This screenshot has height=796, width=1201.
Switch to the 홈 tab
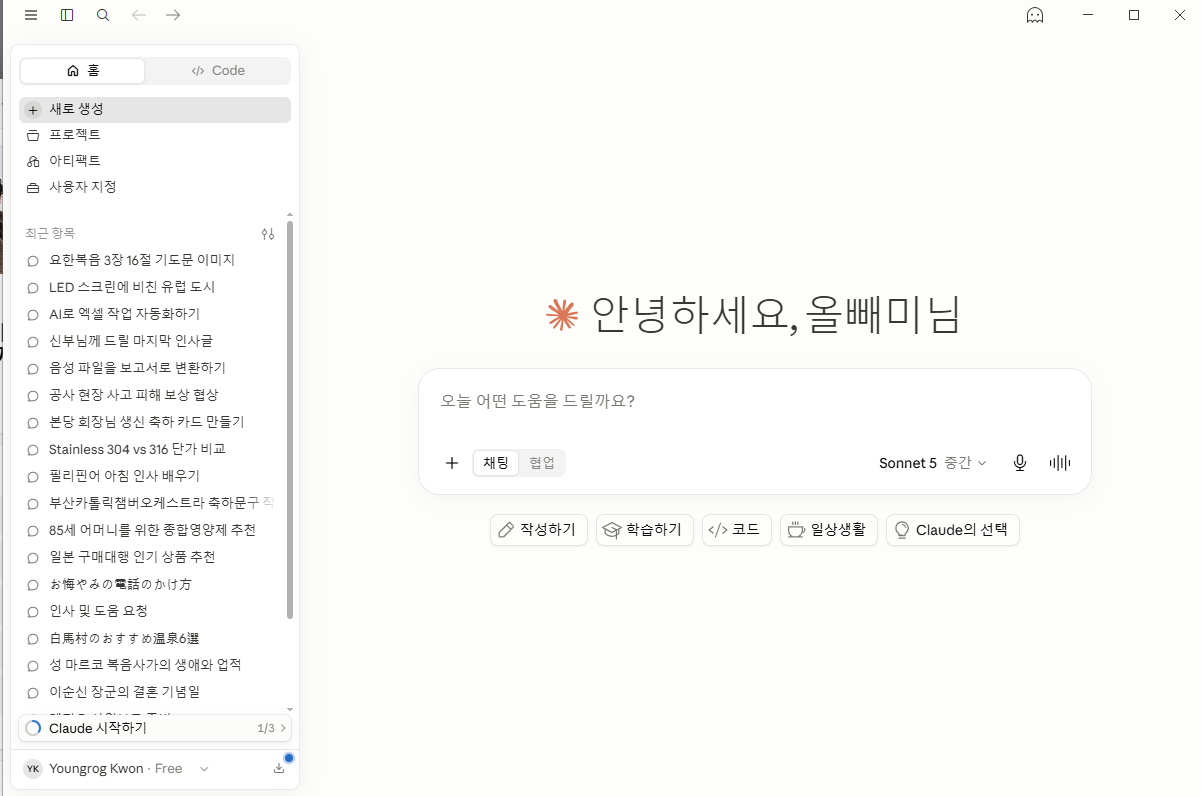click(x=83, y=71)
